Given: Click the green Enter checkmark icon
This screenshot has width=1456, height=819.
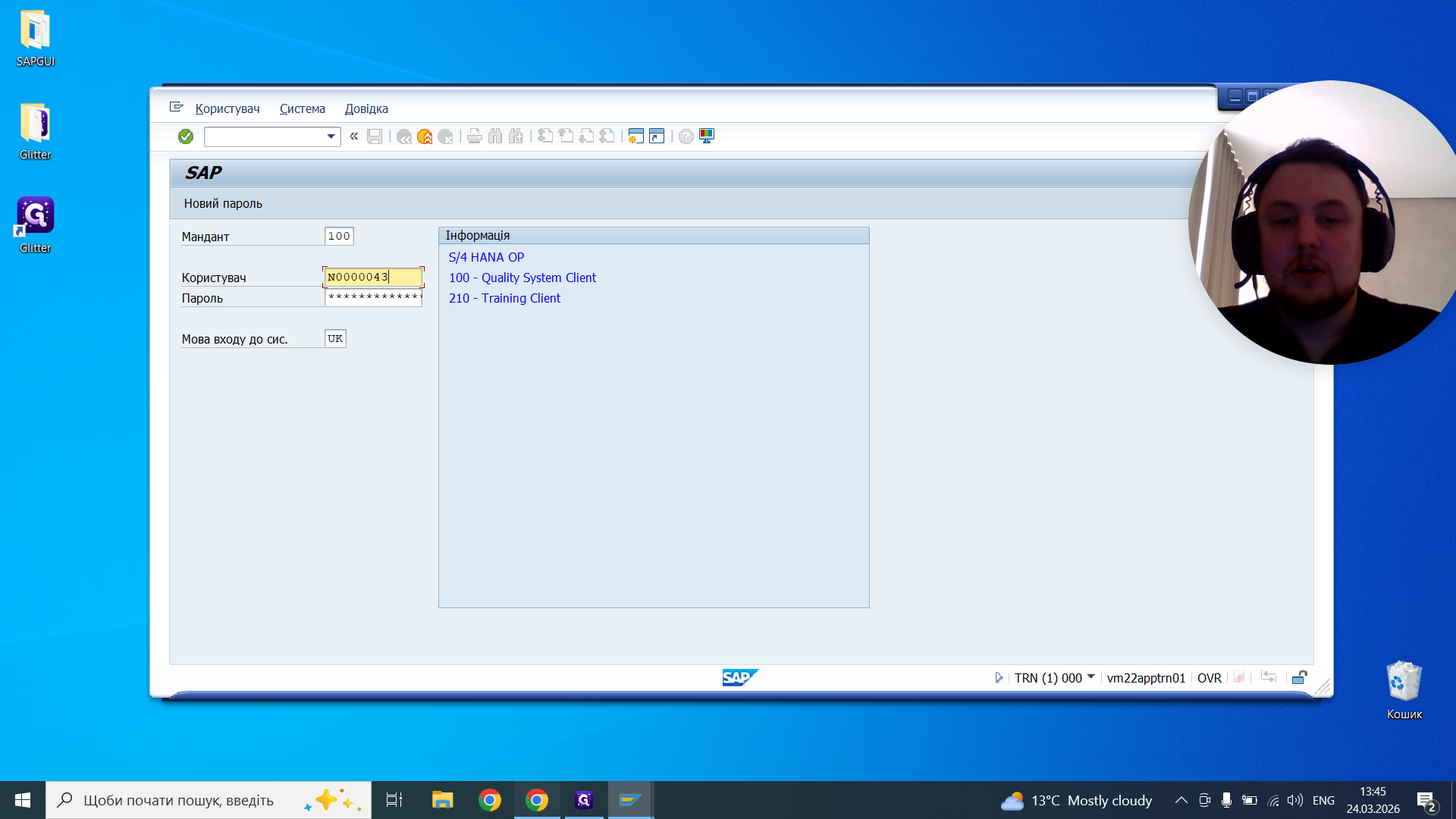Looking at the screenshot, I should [x=186, y=136].
